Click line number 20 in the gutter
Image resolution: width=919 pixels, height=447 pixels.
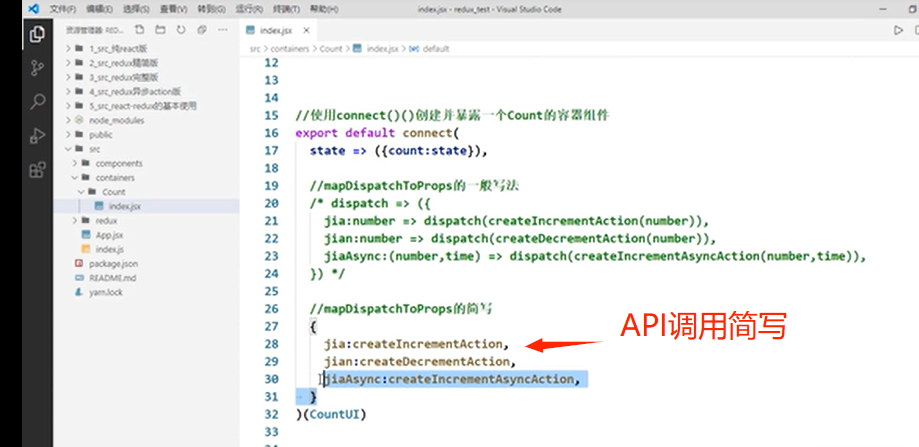pyautogui.click(x=271, y=203)
